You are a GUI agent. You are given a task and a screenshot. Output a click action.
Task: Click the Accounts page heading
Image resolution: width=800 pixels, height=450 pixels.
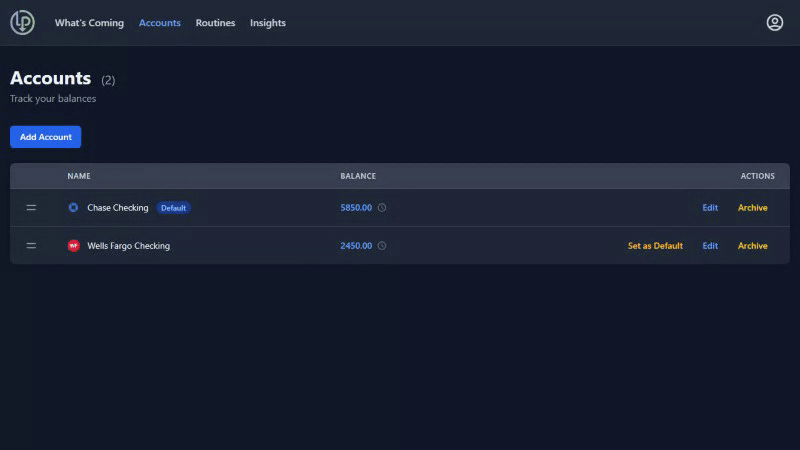click(x=51, y=78)
